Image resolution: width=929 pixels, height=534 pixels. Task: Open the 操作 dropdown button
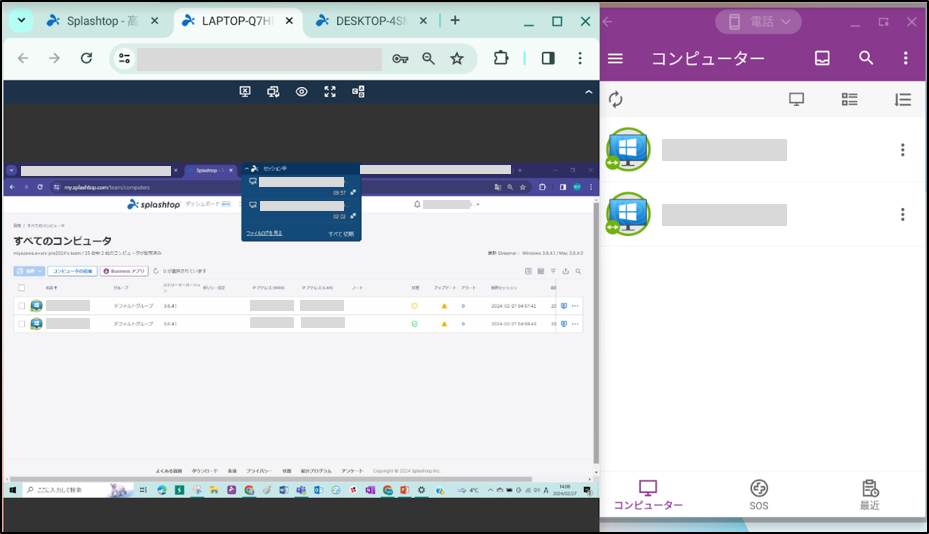coord(29,271)
